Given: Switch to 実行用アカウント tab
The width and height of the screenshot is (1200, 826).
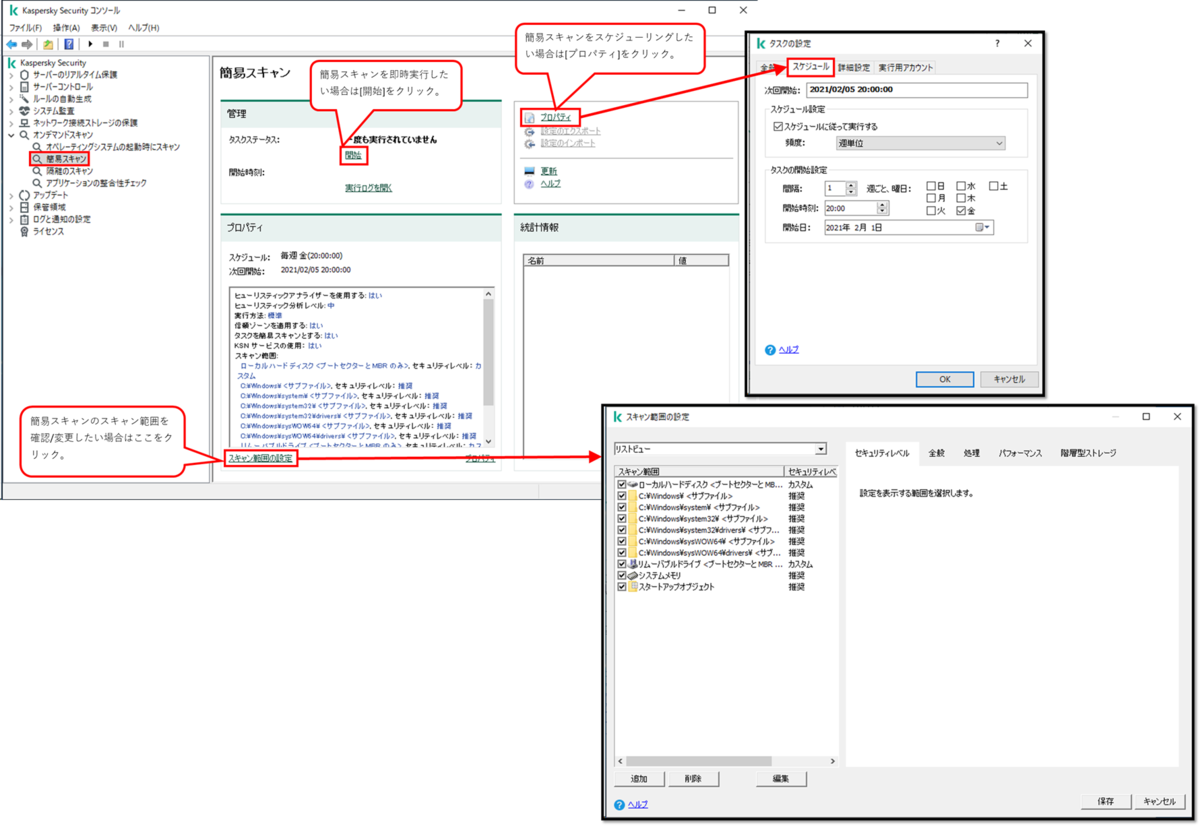Looking at the screenshot, I should (906, 68).
